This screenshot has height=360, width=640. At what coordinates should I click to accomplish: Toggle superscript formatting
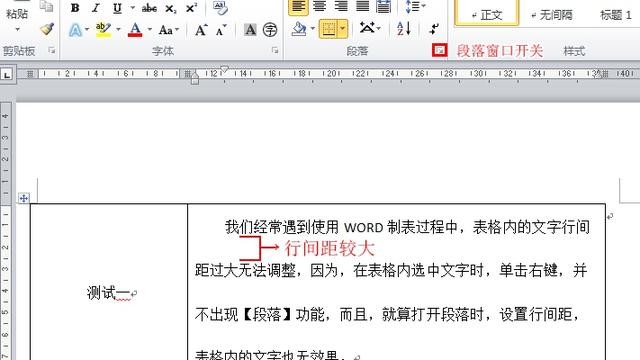click(191, 8)
